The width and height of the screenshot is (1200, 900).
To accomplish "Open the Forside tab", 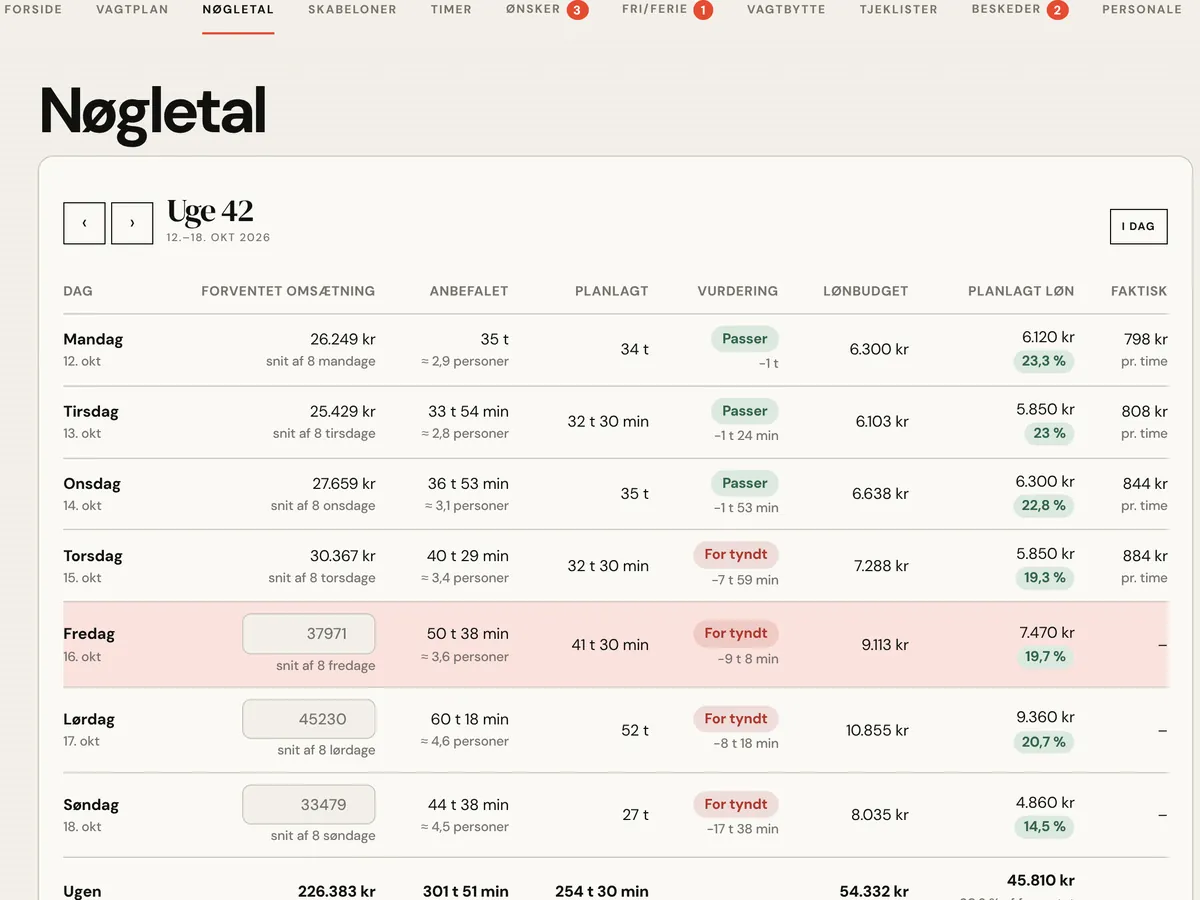I will click(x=33, y=9).
